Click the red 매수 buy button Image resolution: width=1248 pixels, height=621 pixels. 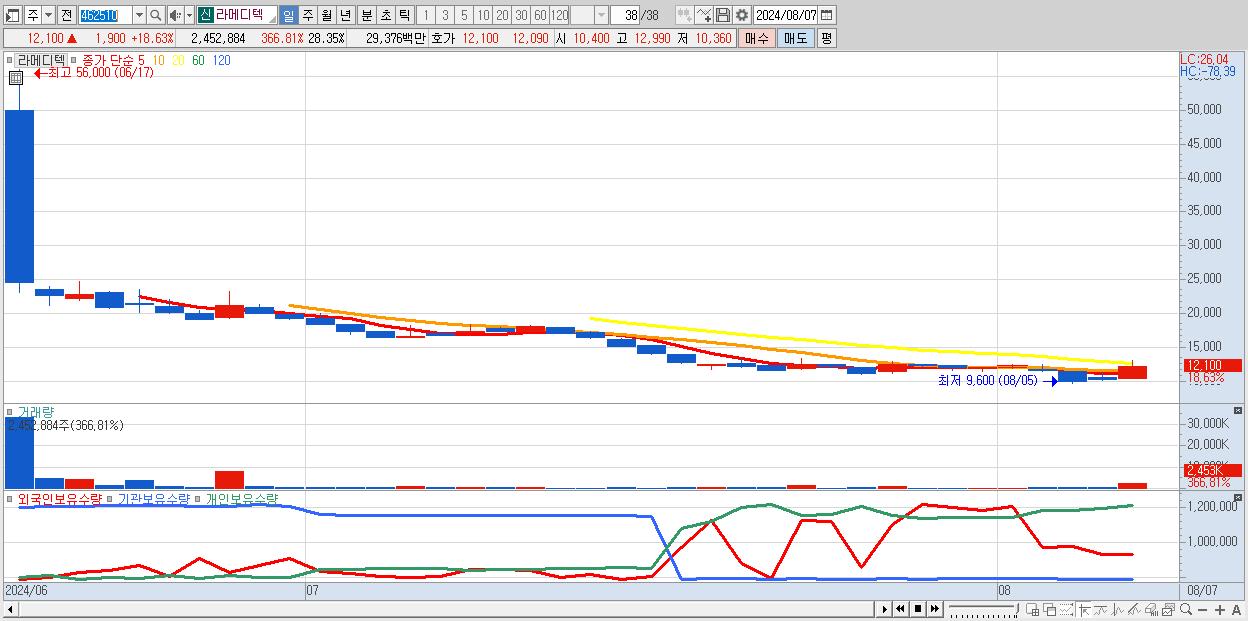[757, 38]
